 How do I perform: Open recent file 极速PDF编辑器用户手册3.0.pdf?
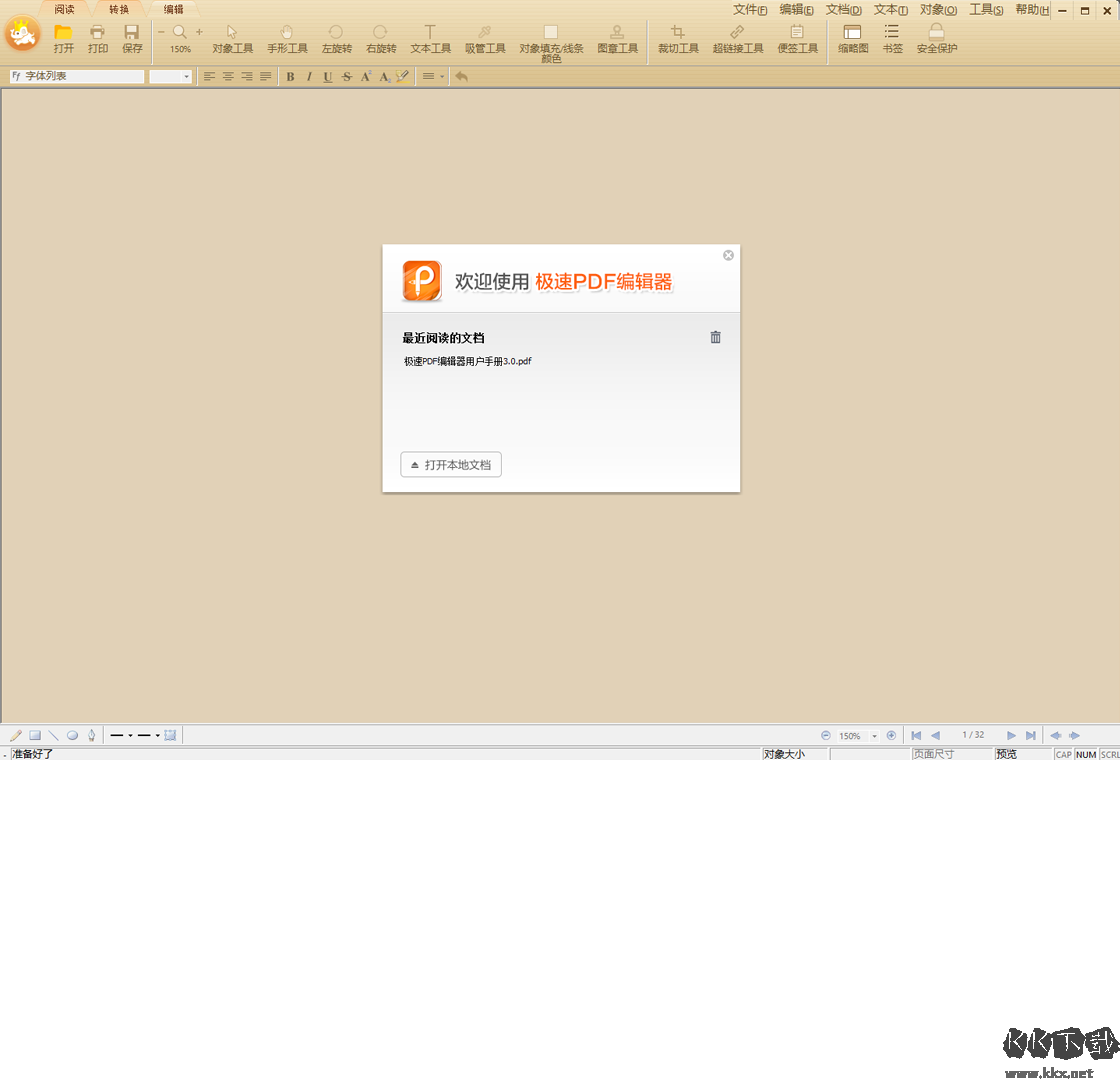[468, 361]
